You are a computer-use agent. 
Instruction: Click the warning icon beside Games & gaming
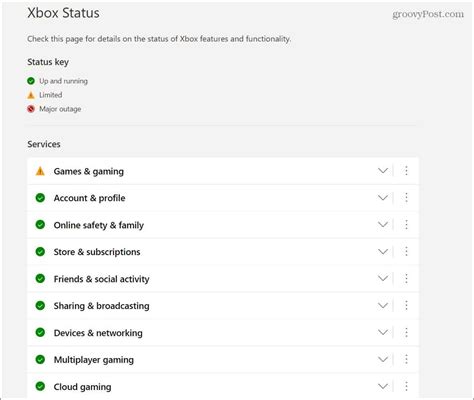40,171
